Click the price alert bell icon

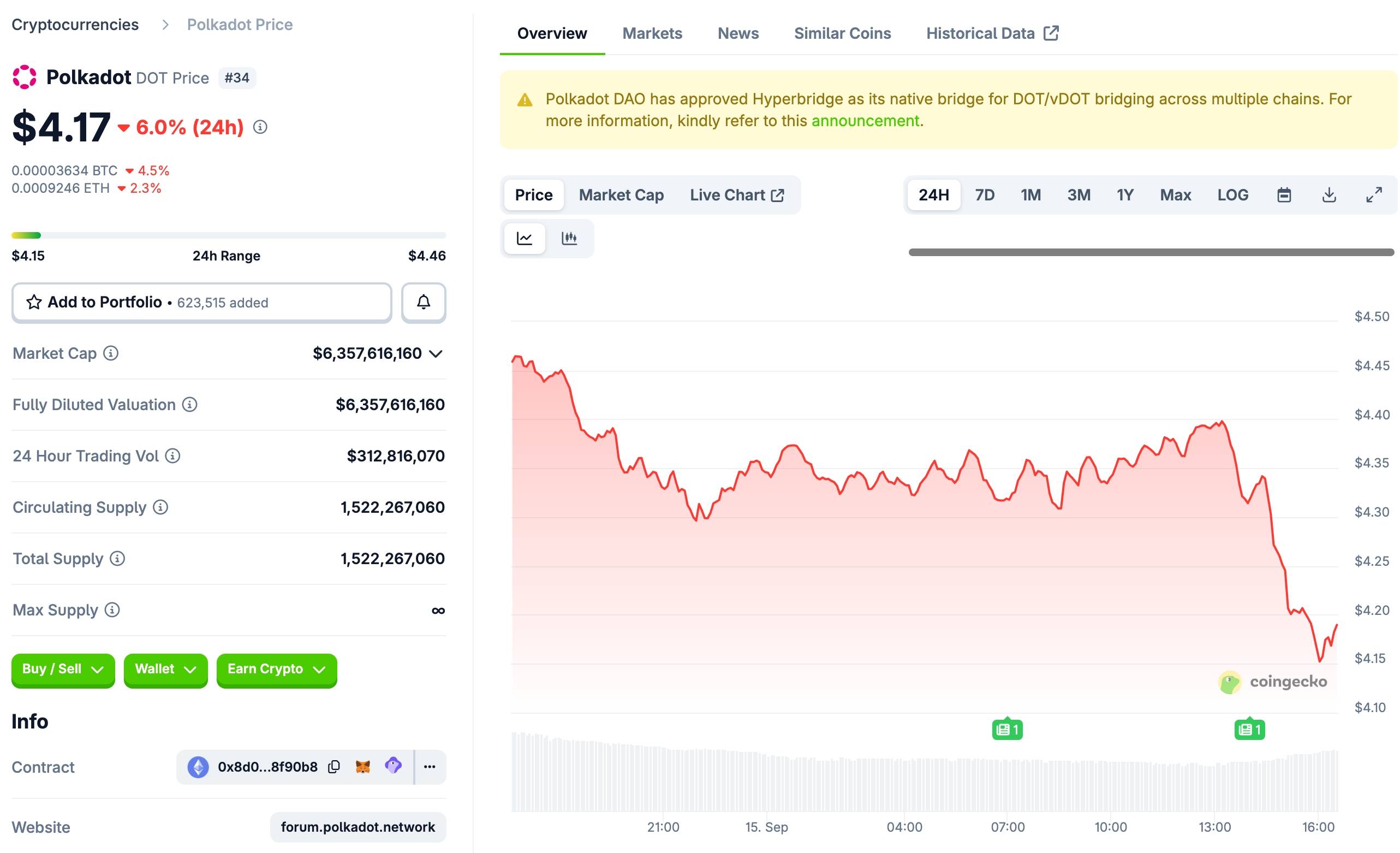click(424, 302)
